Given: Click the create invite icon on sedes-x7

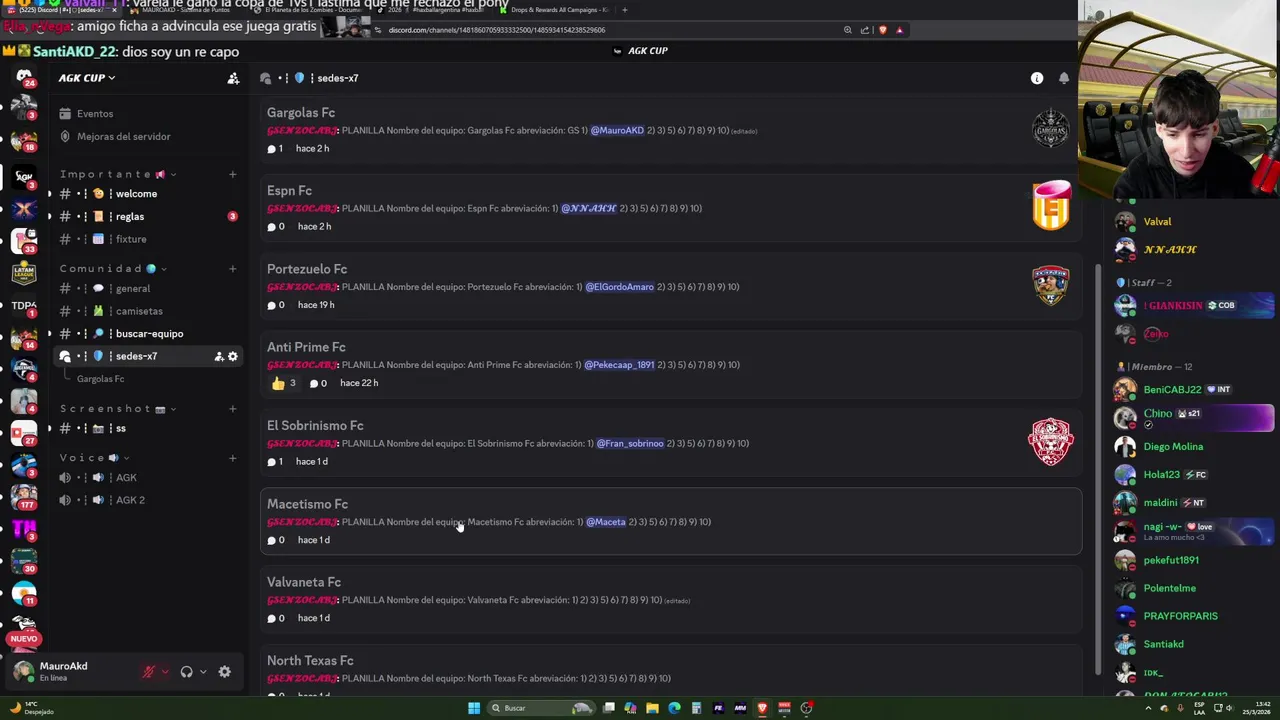Looking at the screenshot, I should pyautogui.click(x=218, y=356).
